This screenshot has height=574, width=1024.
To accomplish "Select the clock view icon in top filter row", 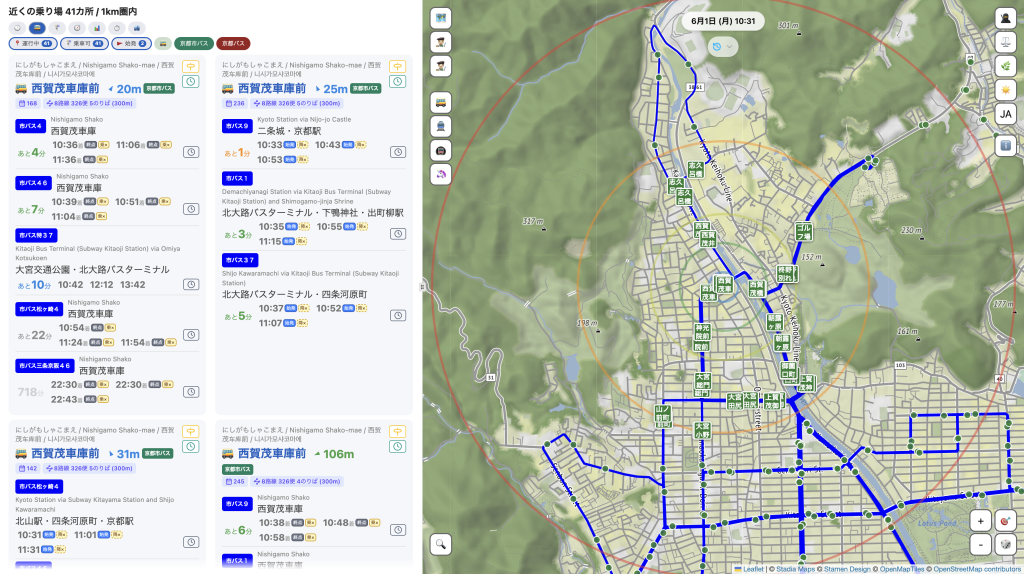I will 18,28.
